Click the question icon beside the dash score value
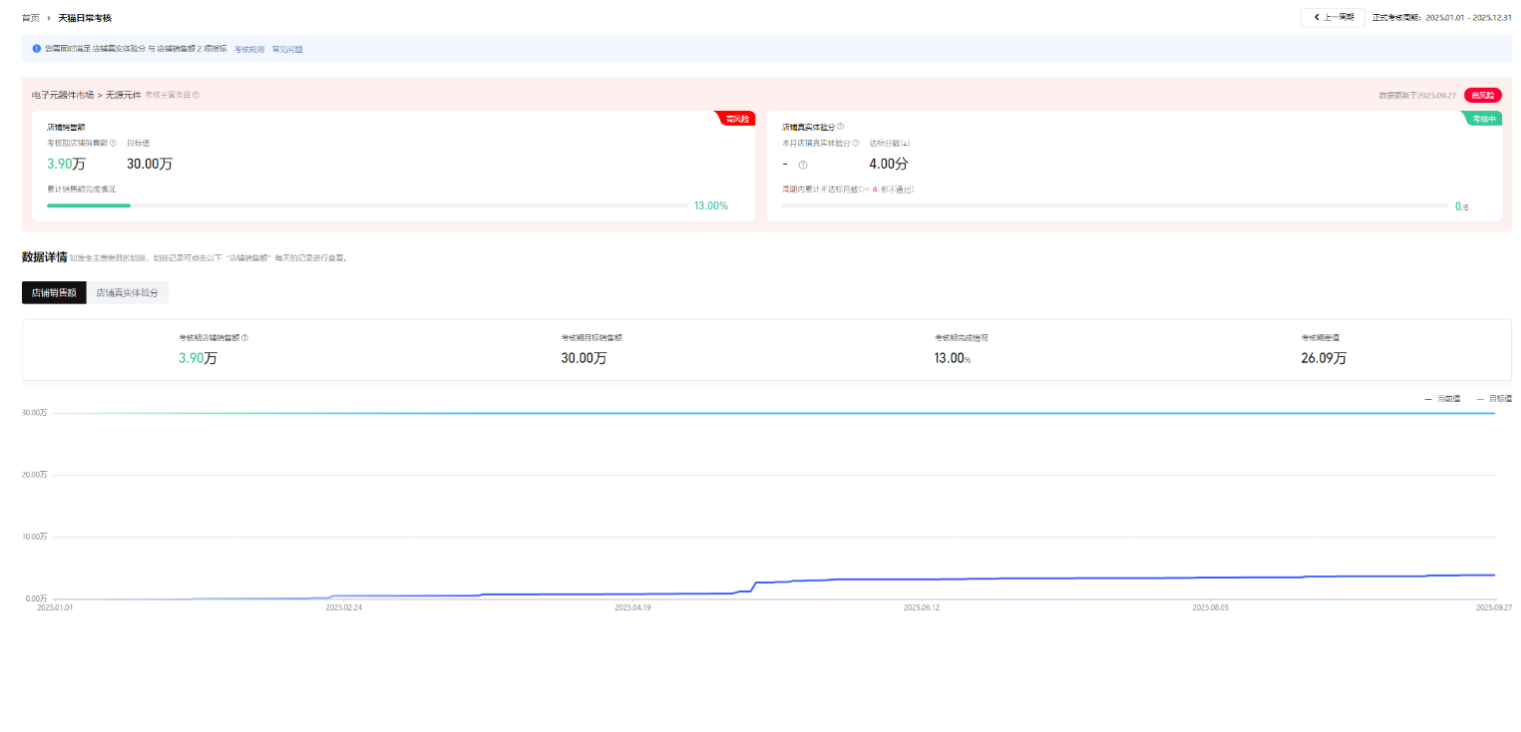 [x=802, y=165]
